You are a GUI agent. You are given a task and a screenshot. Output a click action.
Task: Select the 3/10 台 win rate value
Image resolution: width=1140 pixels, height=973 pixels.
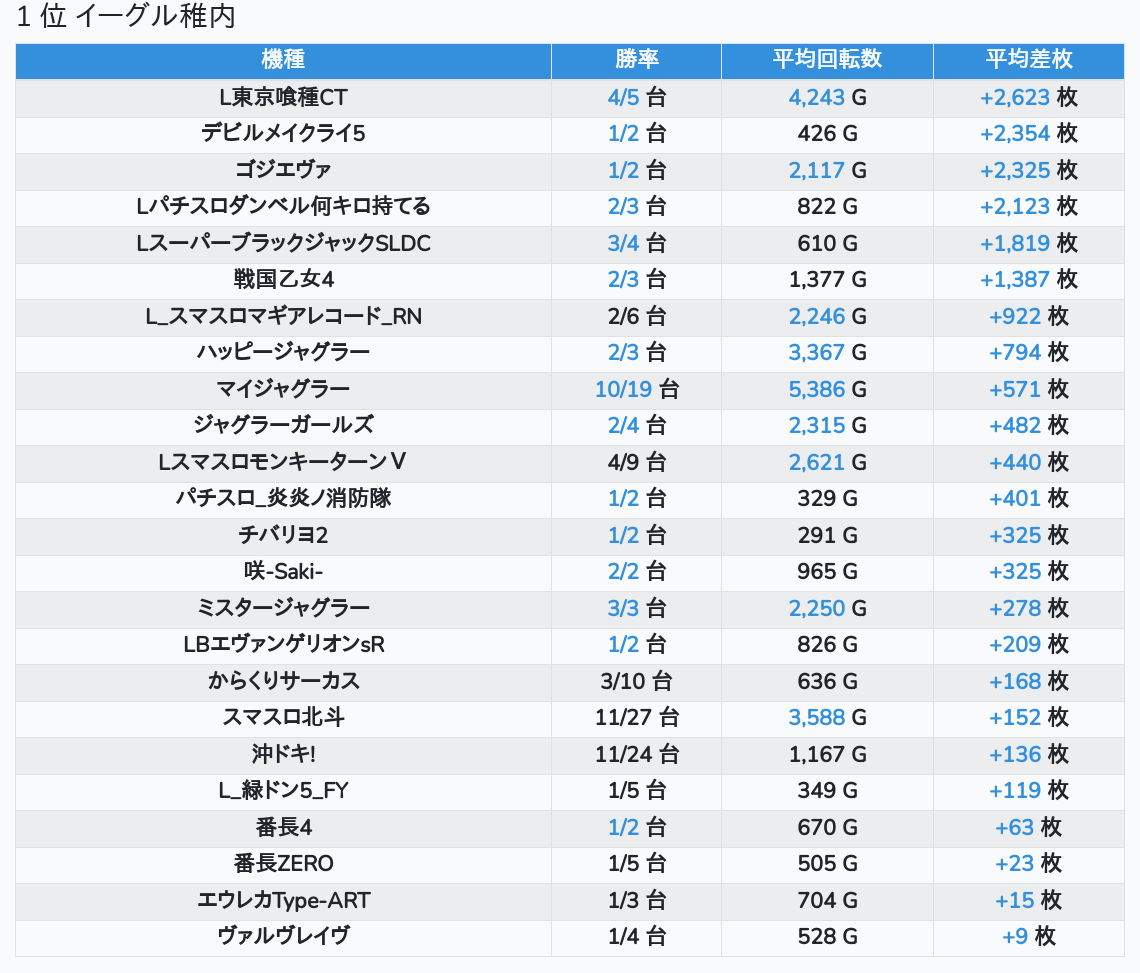click(636, 681)
